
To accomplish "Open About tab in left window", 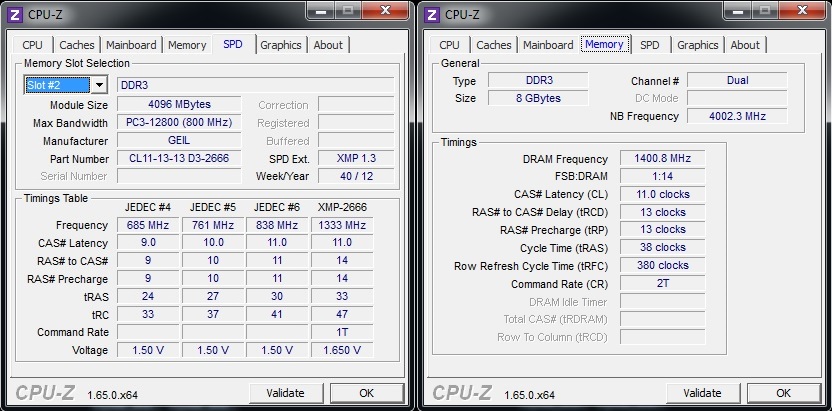I will [328, 45].
